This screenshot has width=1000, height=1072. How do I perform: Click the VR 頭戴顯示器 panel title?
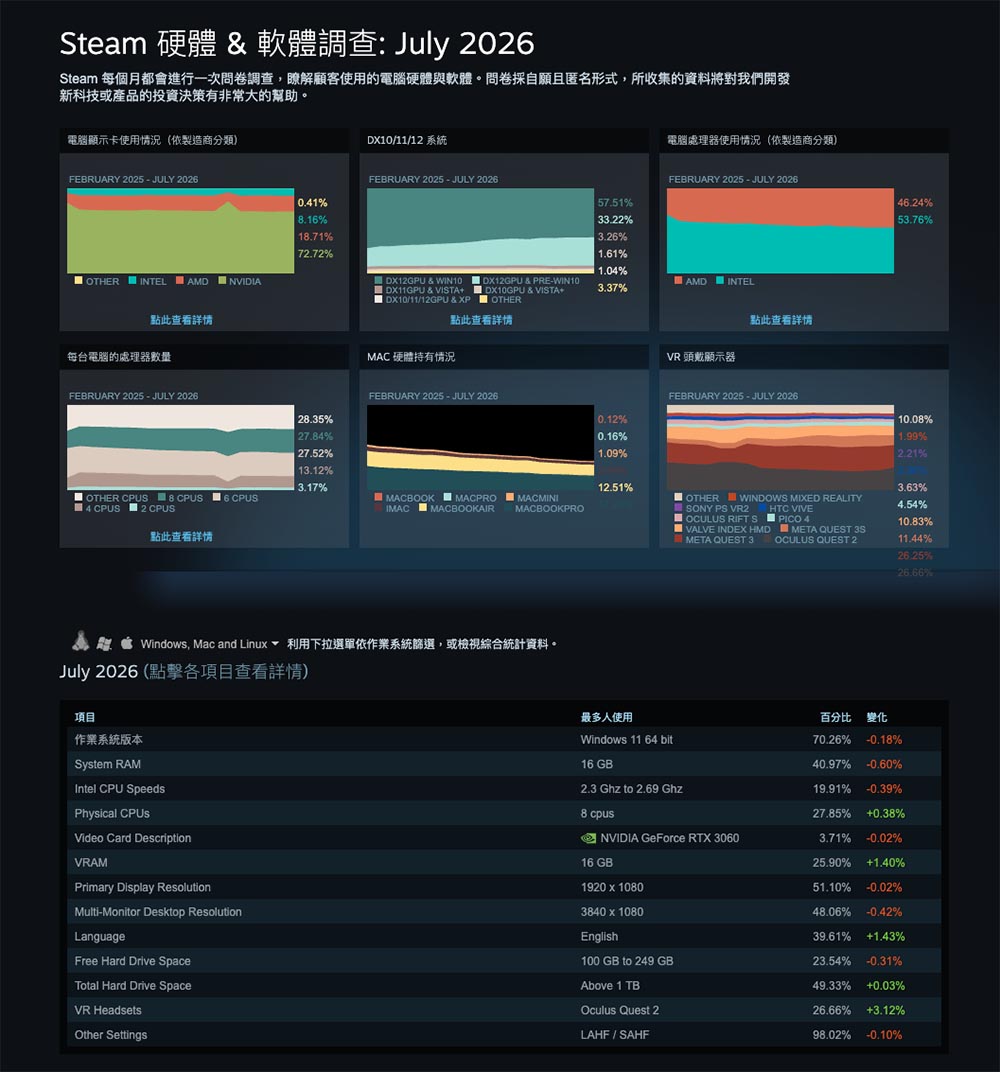pyautogui.click(x=701, y=357)
